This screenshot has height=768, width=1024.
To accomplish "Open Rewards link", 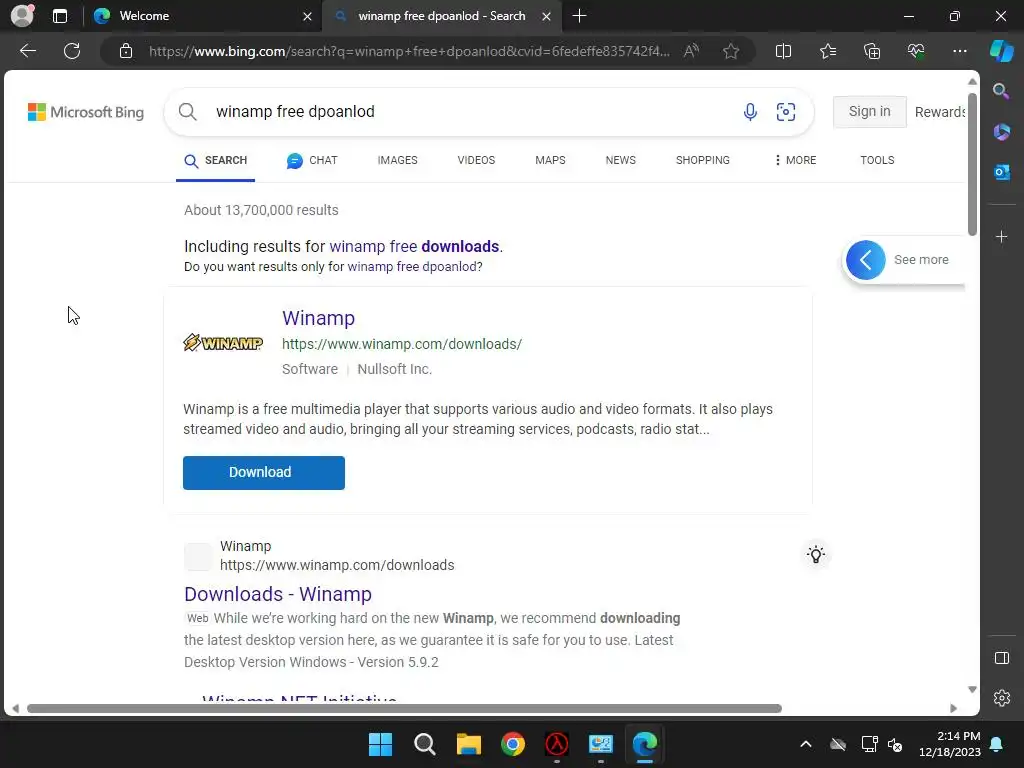I will [x=940, y=112].
